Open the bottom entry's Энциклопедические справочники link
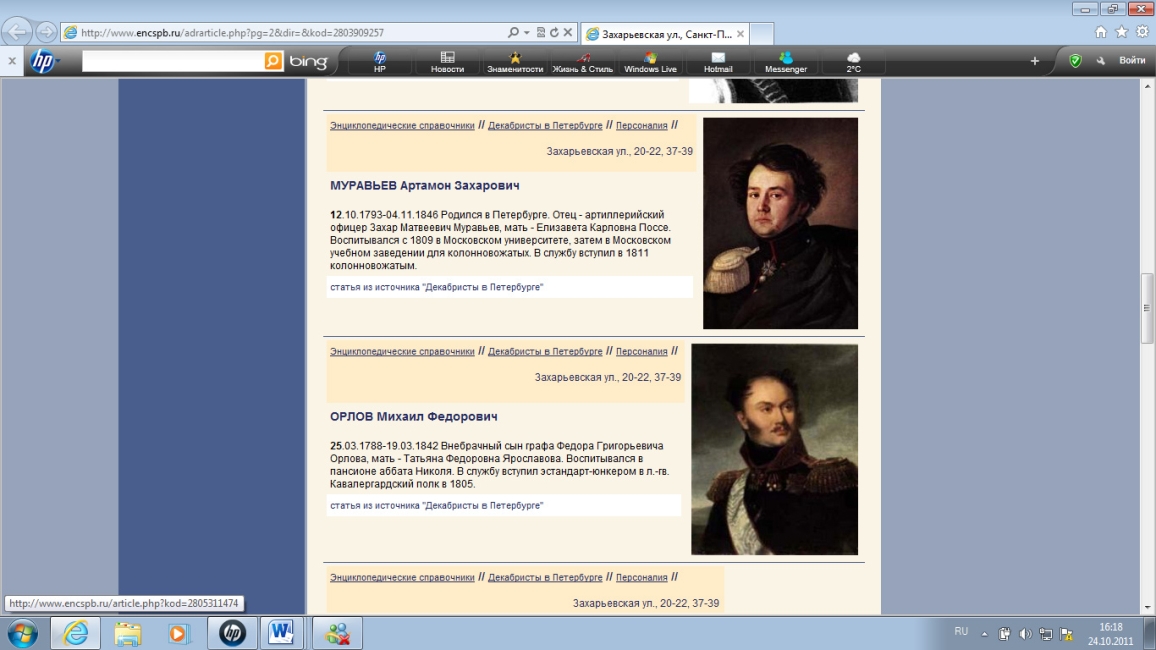 (402, 578)
